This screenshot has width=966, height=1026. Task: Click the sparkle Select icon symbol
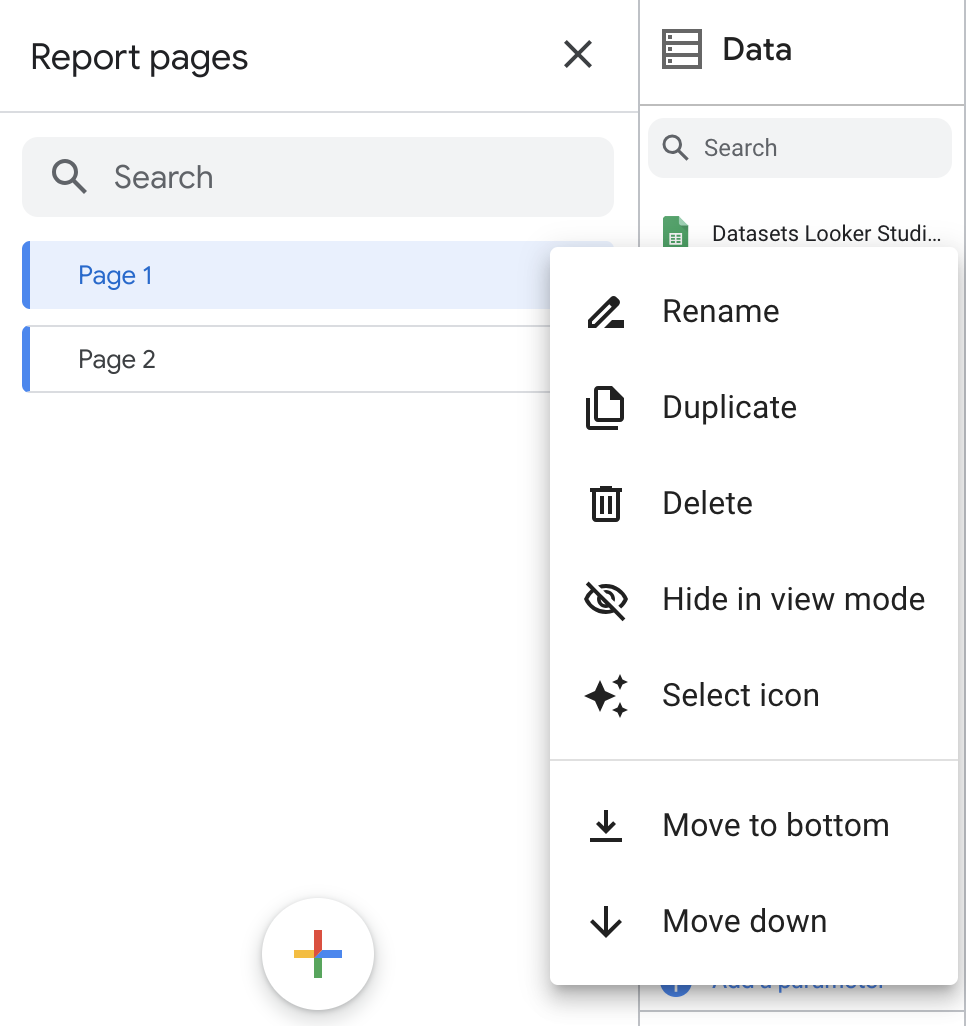(606, 695)
